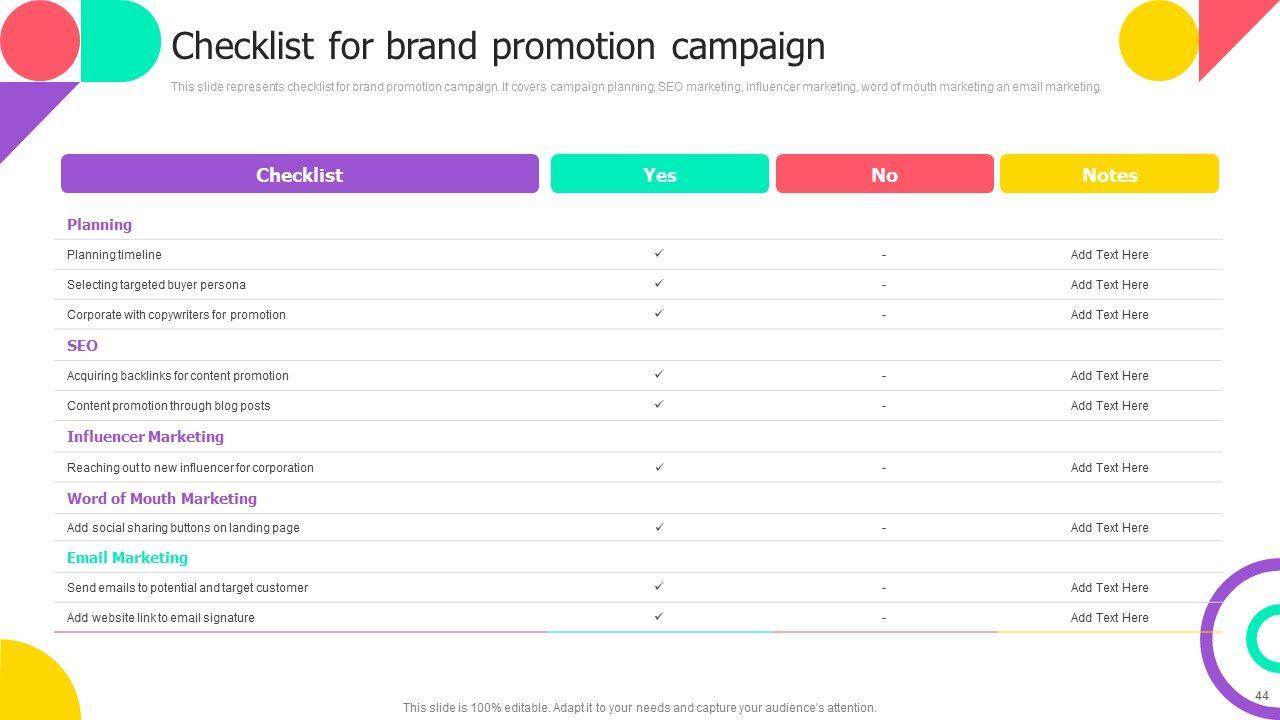Click the checkmark beside Selecting targeted buyer persona

(x=659, y=284)
